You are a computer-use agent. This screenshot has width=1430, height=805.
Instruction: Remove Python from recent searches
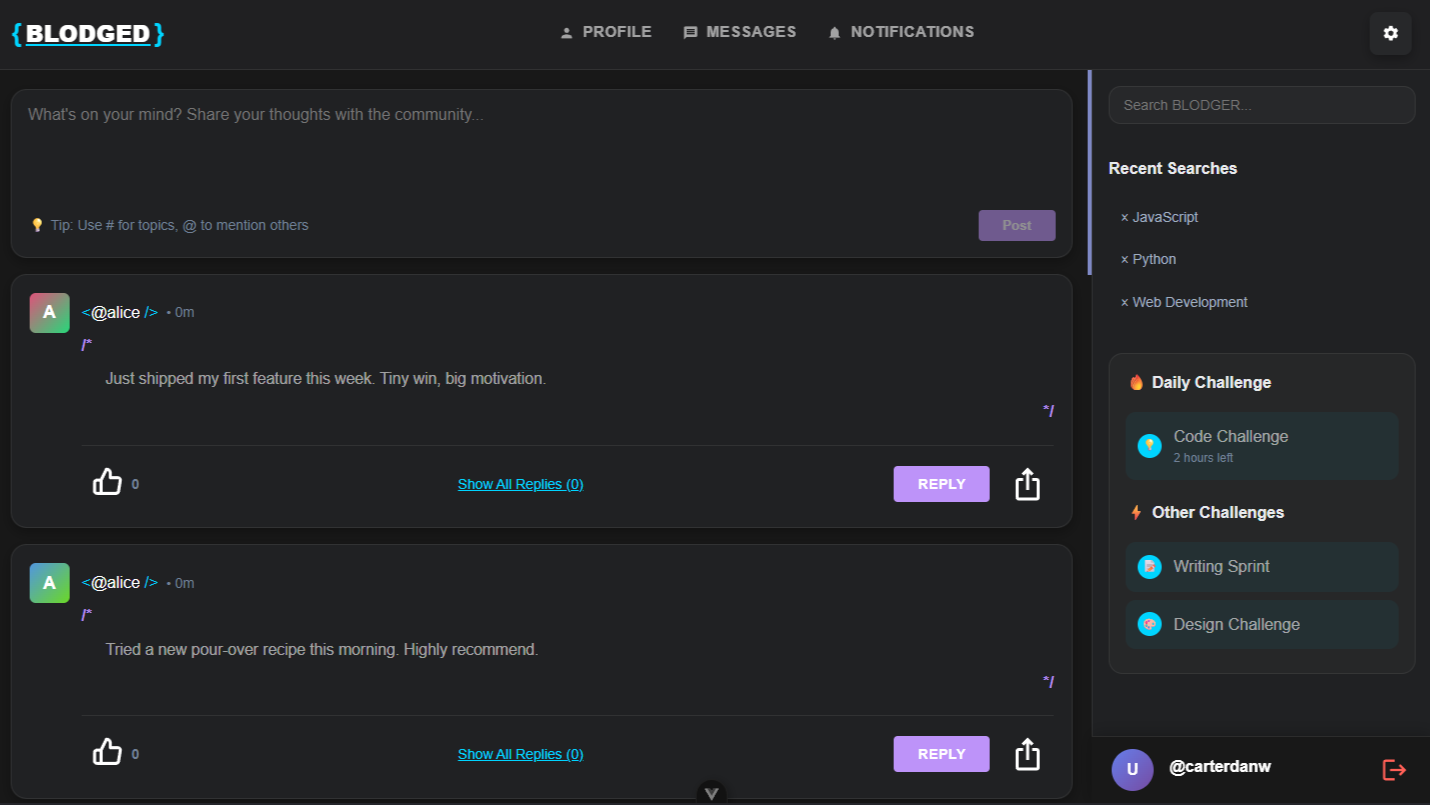(x=1124, y=260)
